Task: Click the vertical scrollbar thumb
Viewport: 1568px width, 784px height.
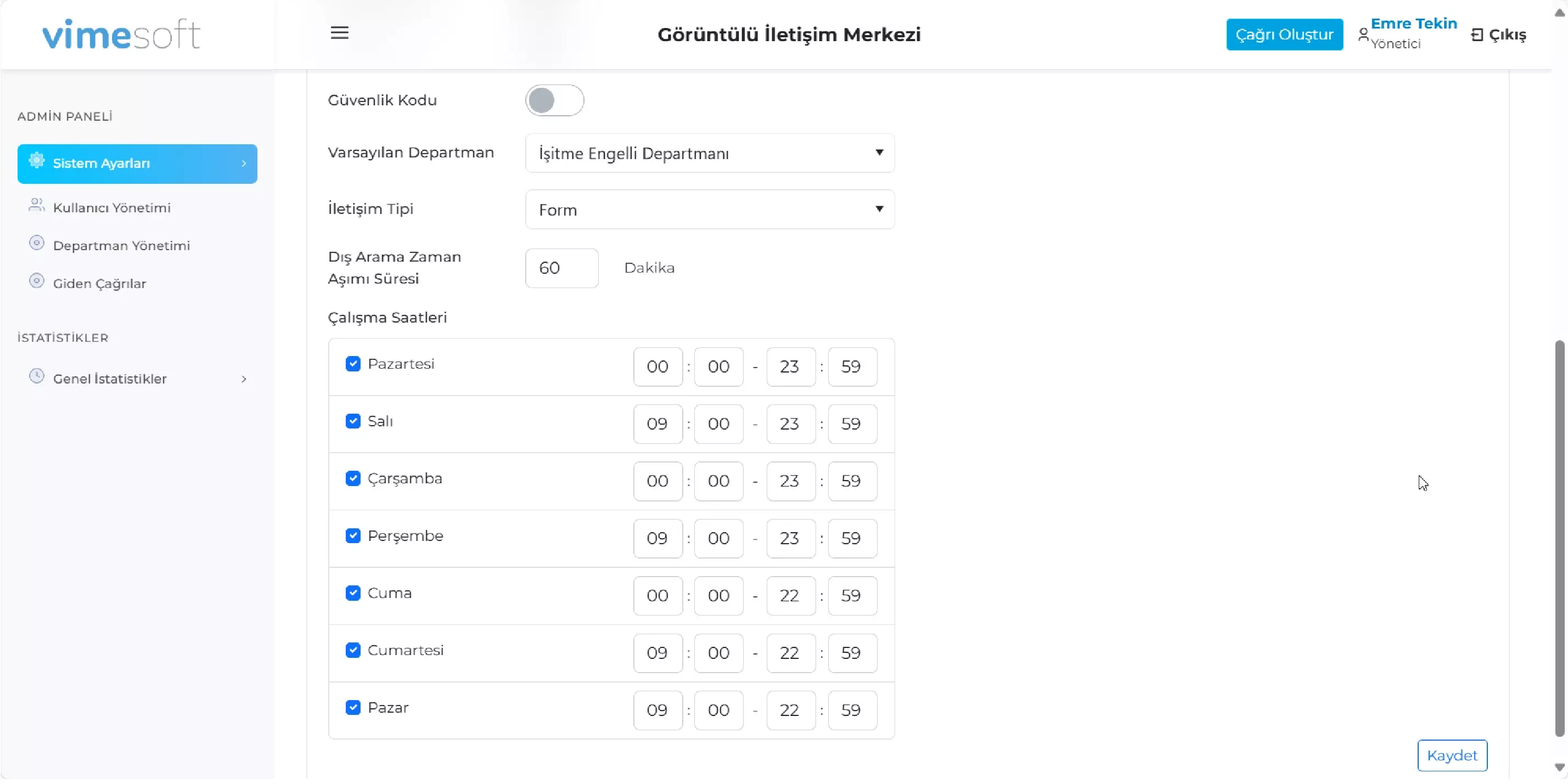Action: pyautogui.click(x=1559, y=539)
